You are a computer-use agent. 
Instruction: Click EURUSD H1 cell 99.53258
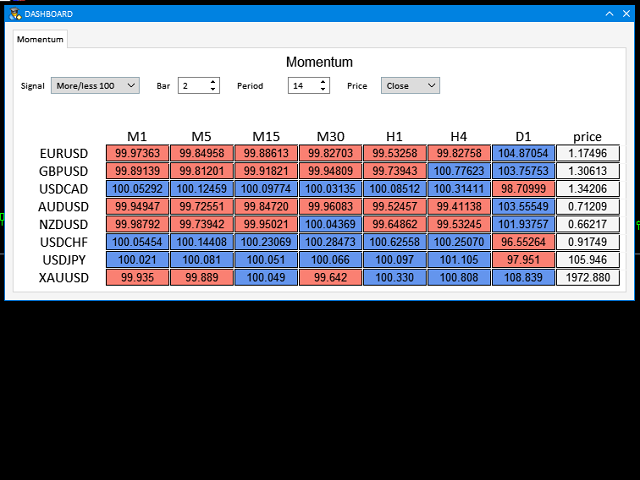point(395,153)
